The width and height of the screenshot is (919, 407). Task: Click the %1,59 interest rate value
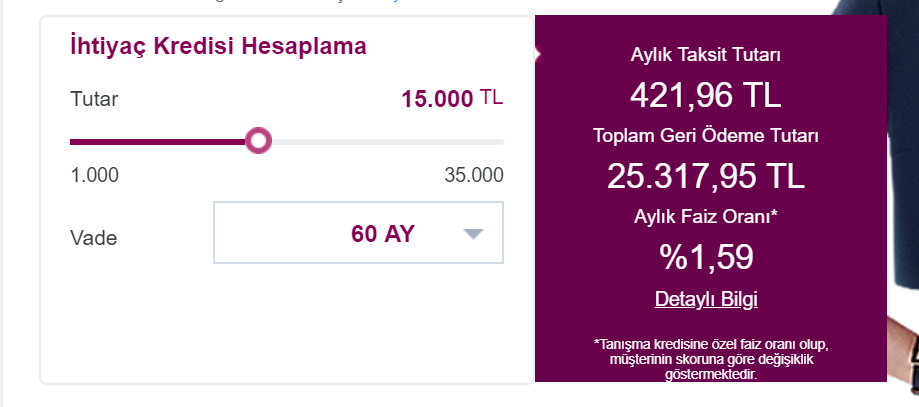tap(706, 257)
